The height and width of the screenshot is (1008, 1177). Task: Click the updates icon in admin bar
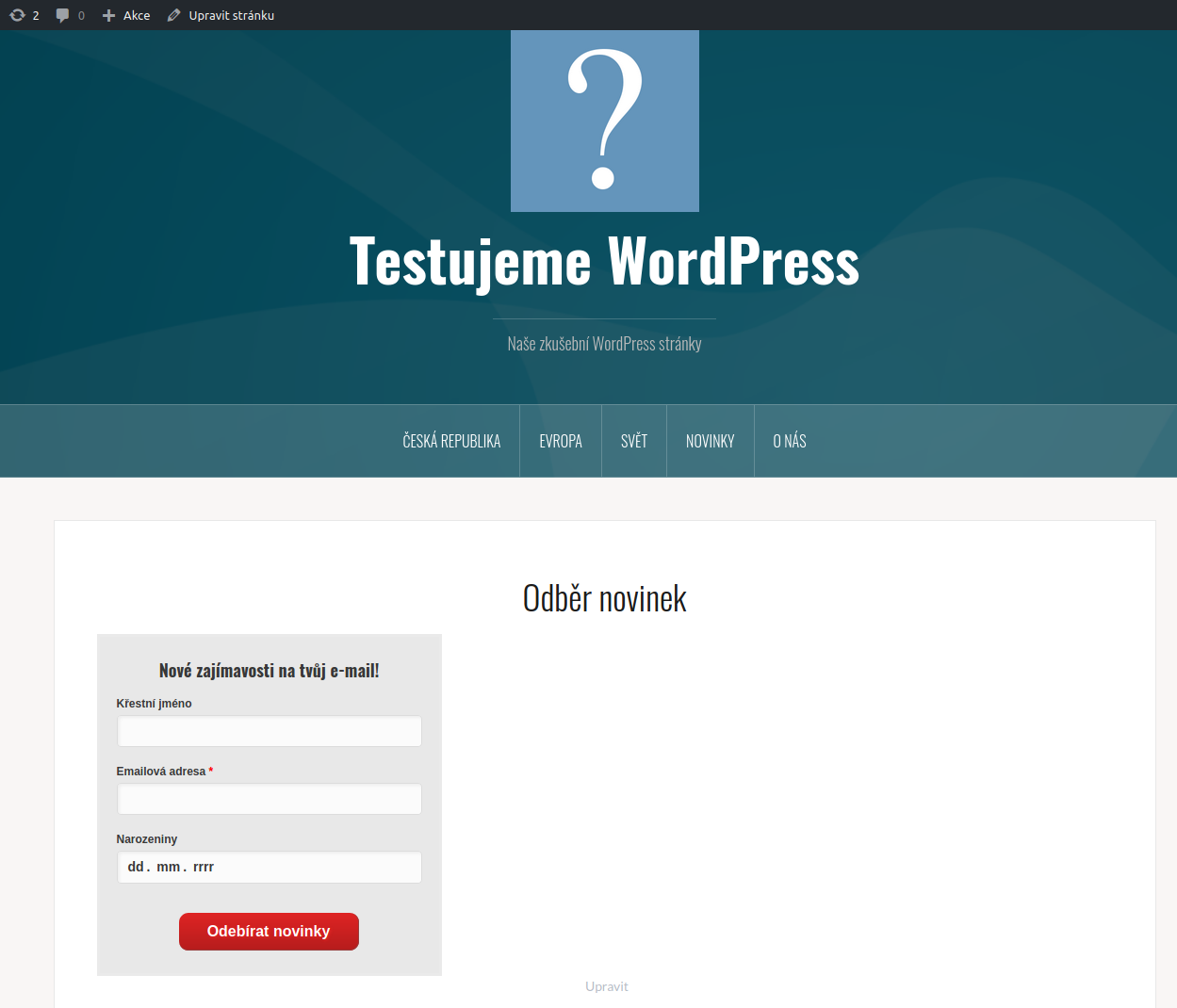17,15
